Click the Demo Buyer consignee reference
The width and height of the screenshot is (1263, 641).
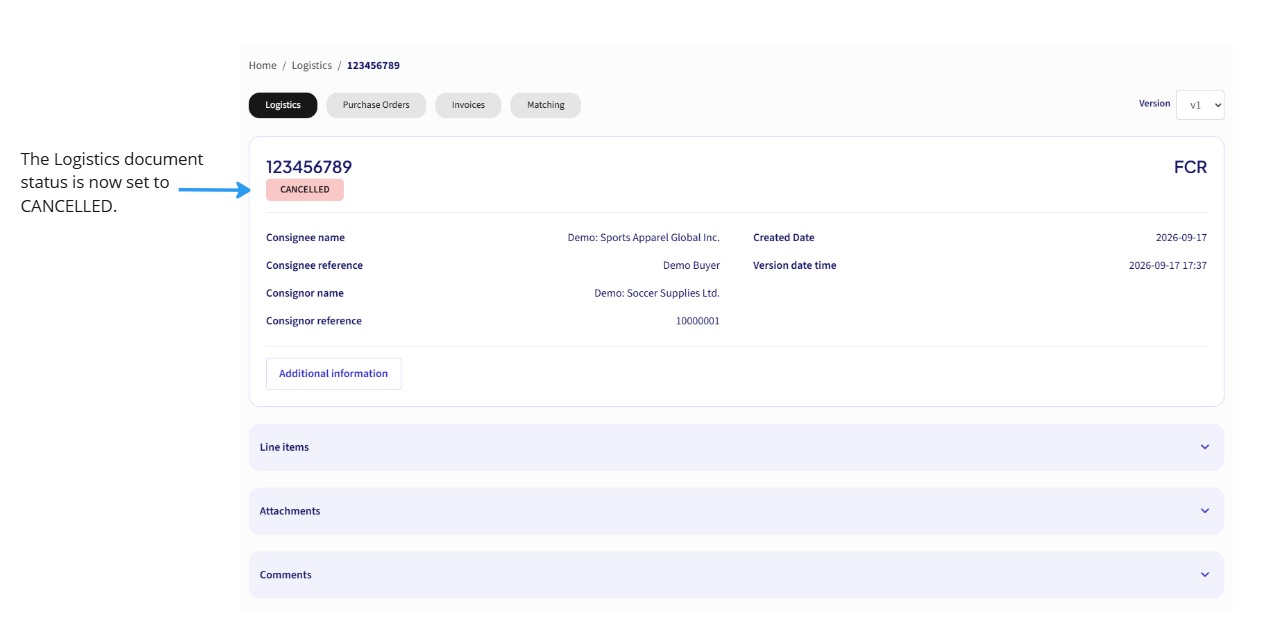691,266
